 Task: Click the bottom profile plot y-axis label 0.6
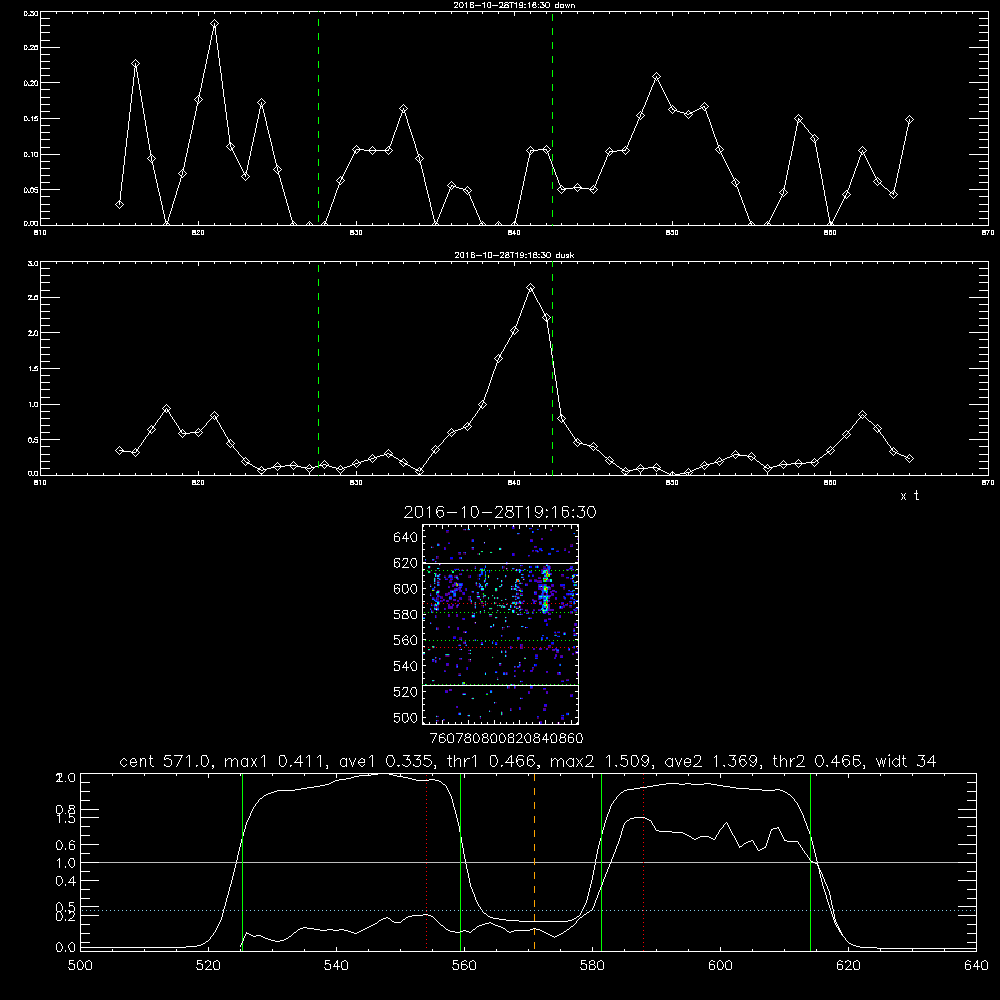[66, 845]
